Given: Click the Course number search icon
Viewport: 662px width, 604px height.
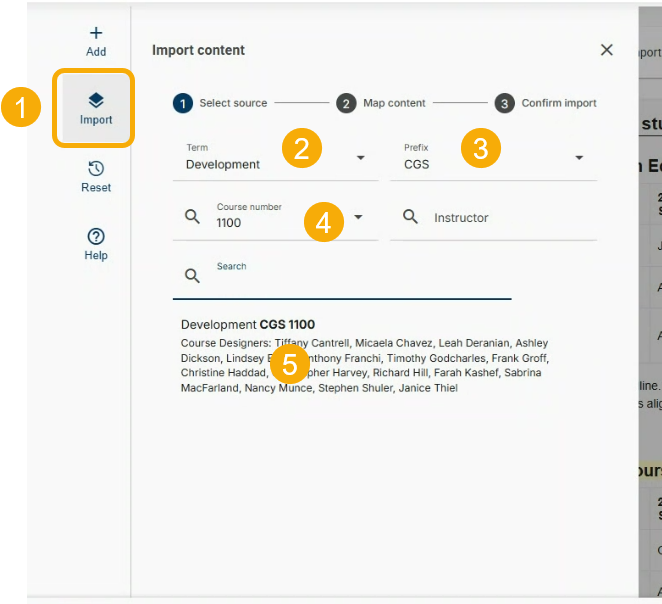Looking at the screenshot, I should tap(193, 217).
